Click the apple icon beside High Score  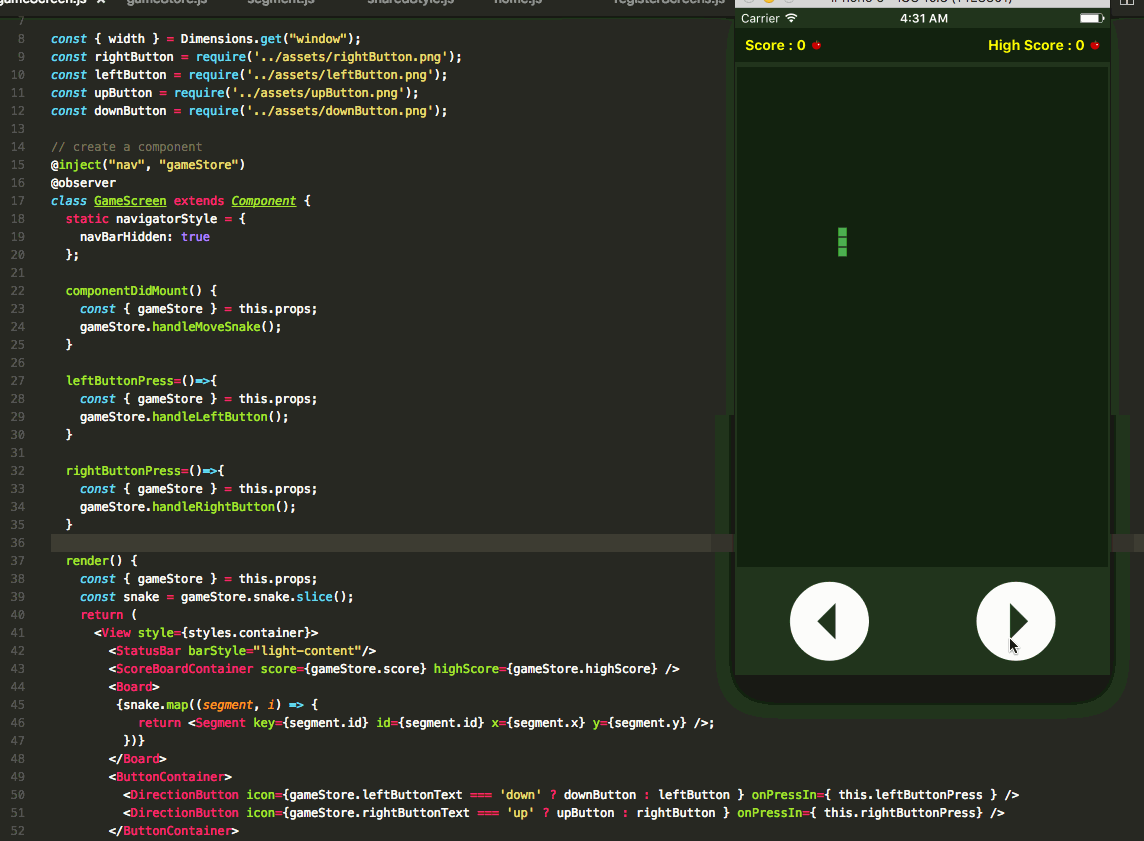pyautogui.click(x=1095, y=45)
